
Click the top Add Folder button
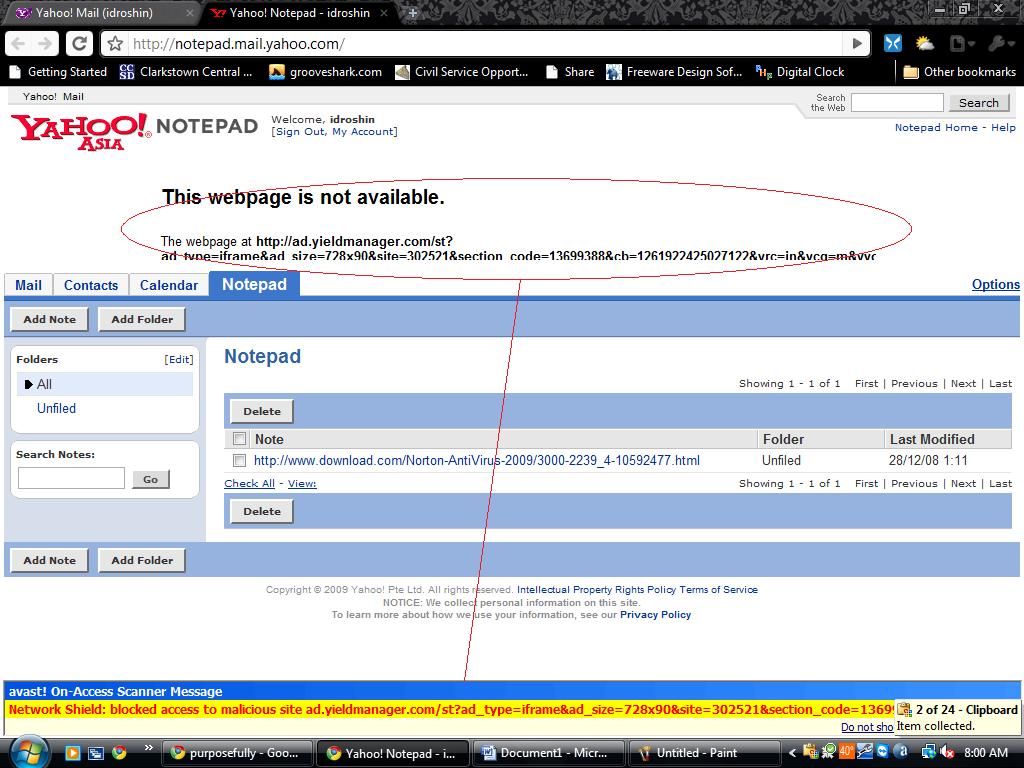(142, 319)
